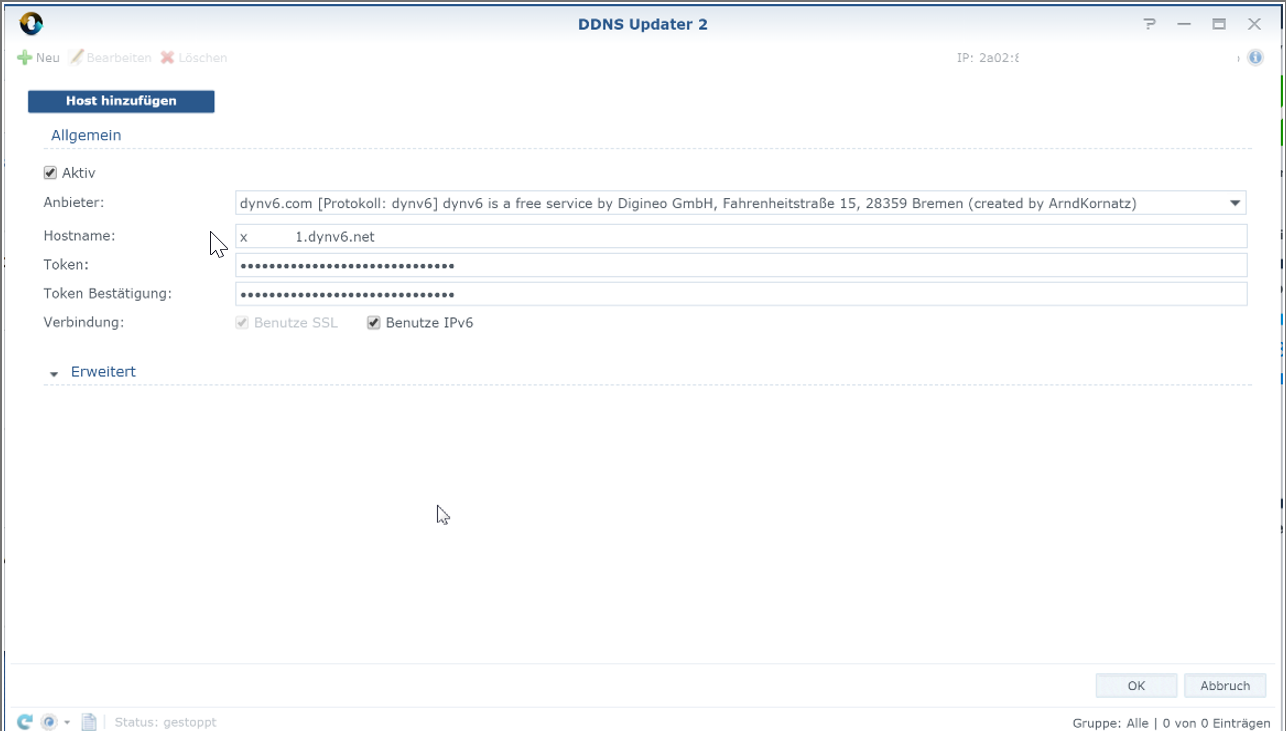The height and width of the screenshot is (731, 1286).
Task: Click the Token Bestätigung input field
Action: coord(741,294)
